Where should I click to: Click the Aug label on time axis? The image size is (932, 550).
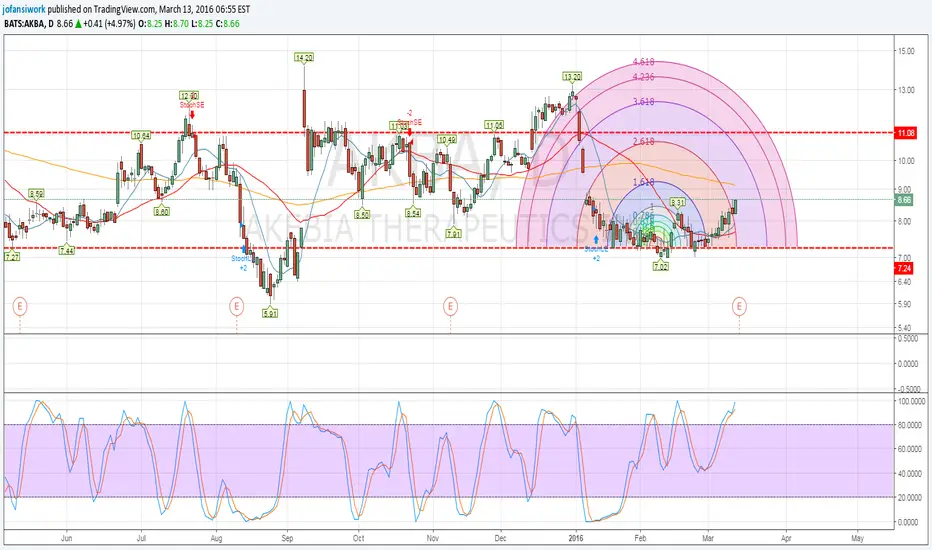pos(216,538)
